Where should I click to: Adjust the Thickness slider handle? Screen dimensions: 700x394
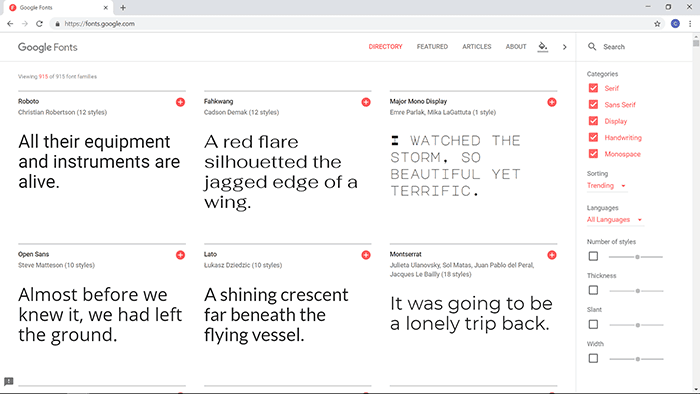pos(638,291)
